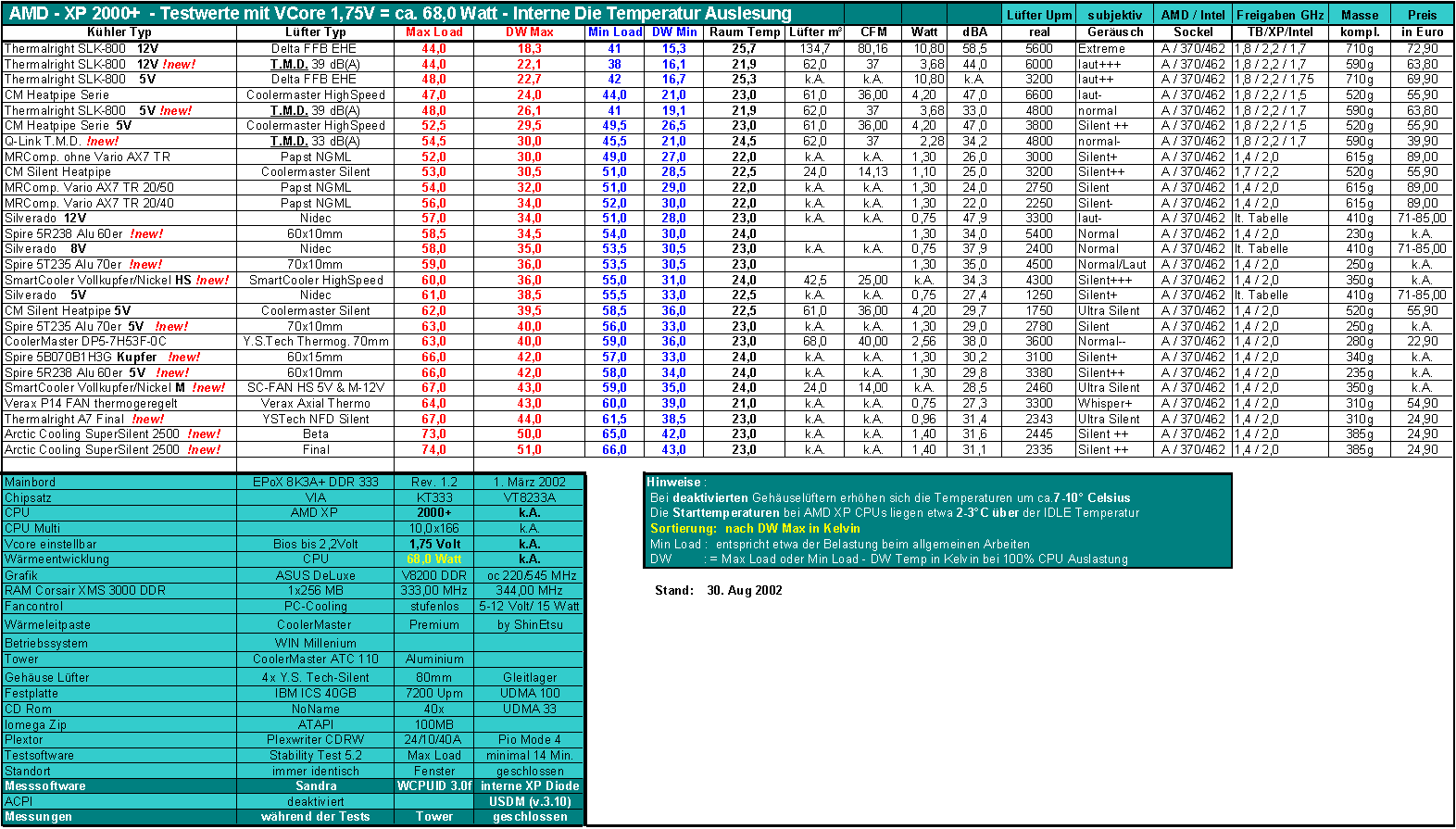The height and width of the screenshot is (829, 1456).
Task: Click the "dBA" column header
Action: tap(974, 31)
